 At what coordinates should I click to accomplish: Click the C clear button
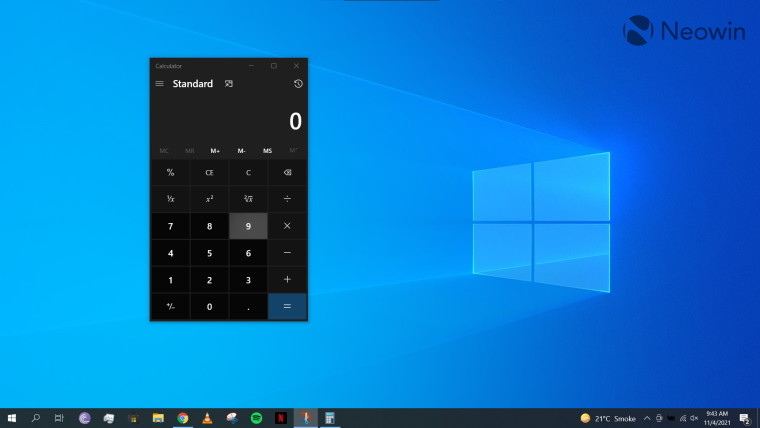tap(248, 173)
